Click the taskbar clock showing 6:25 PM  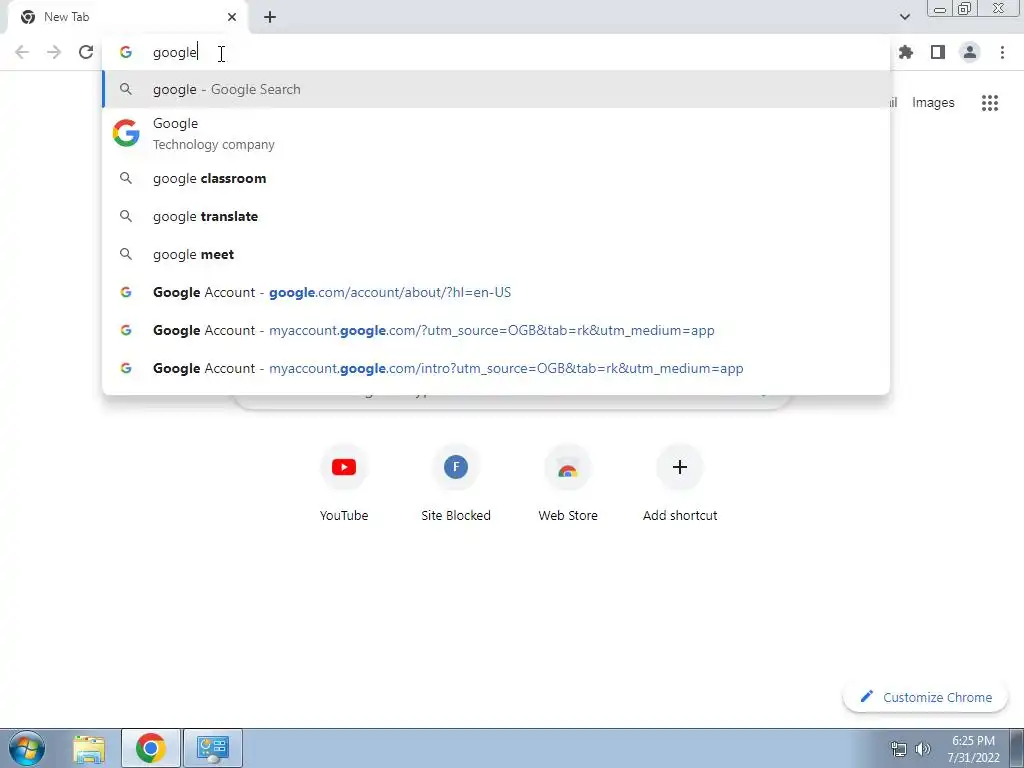pyautogui.click(x=973, y=749)
